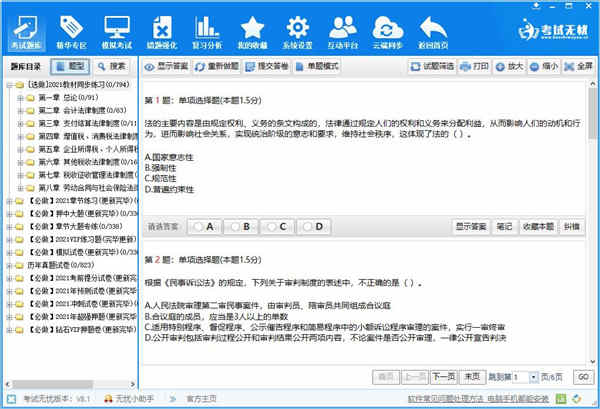
Task: Open the 模拟考试 monitor icon
Action: (x=117, y=33)
